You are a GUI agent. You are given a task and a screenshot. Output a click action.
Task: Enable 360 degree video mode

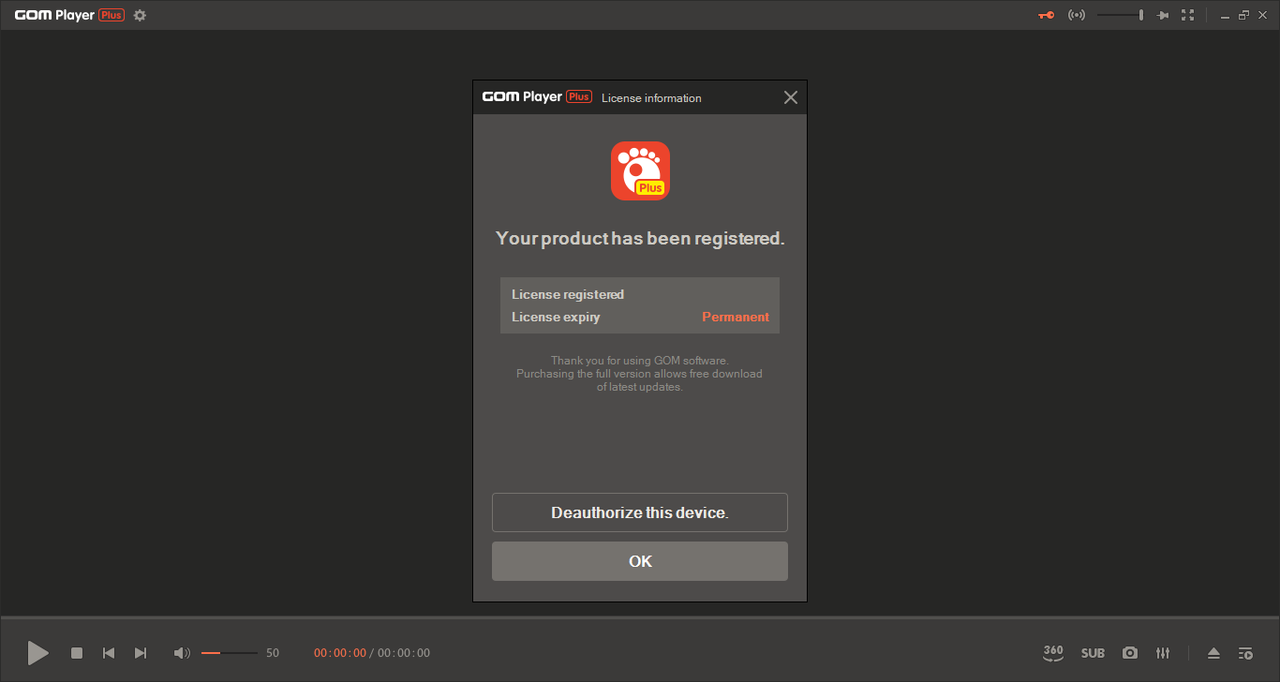[x=1053, y=653]
